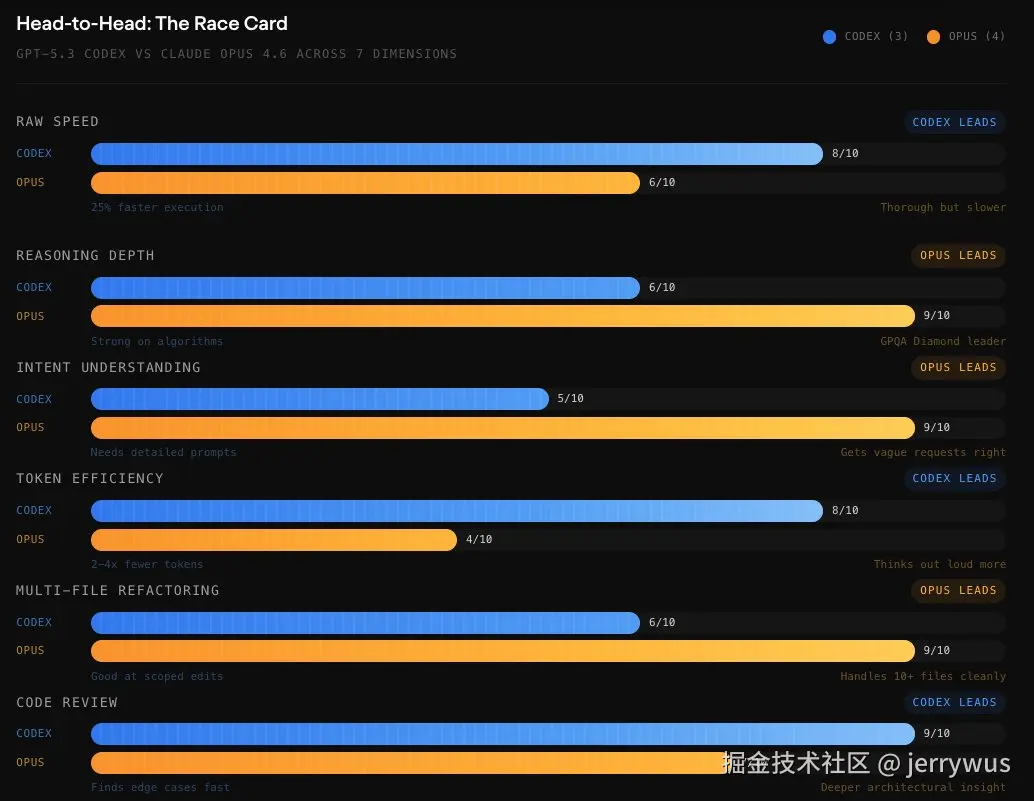Image resolution: width=1034 pixels, height=801 pixels.
Task: Click the Codex 8/10 Raw Speed bar
Action: pyautogui.click(x=457, y=153)
